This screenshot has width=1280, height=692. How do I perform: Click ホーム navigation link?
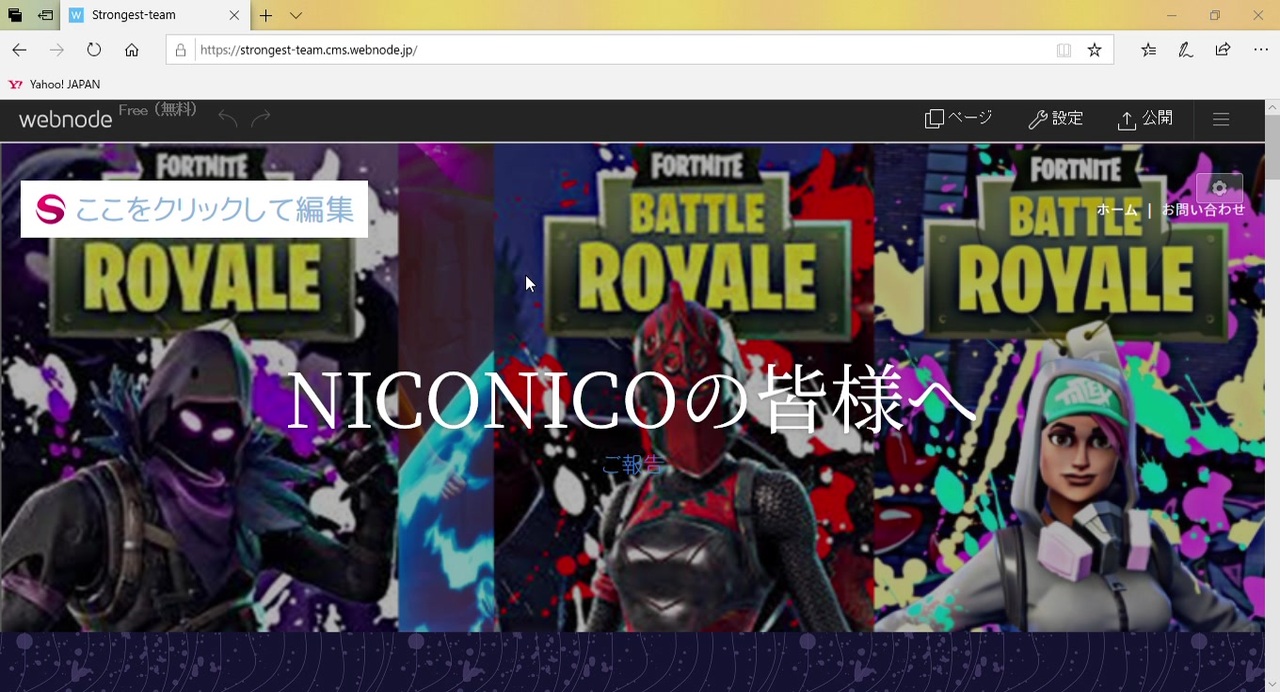coord(1117,210)
